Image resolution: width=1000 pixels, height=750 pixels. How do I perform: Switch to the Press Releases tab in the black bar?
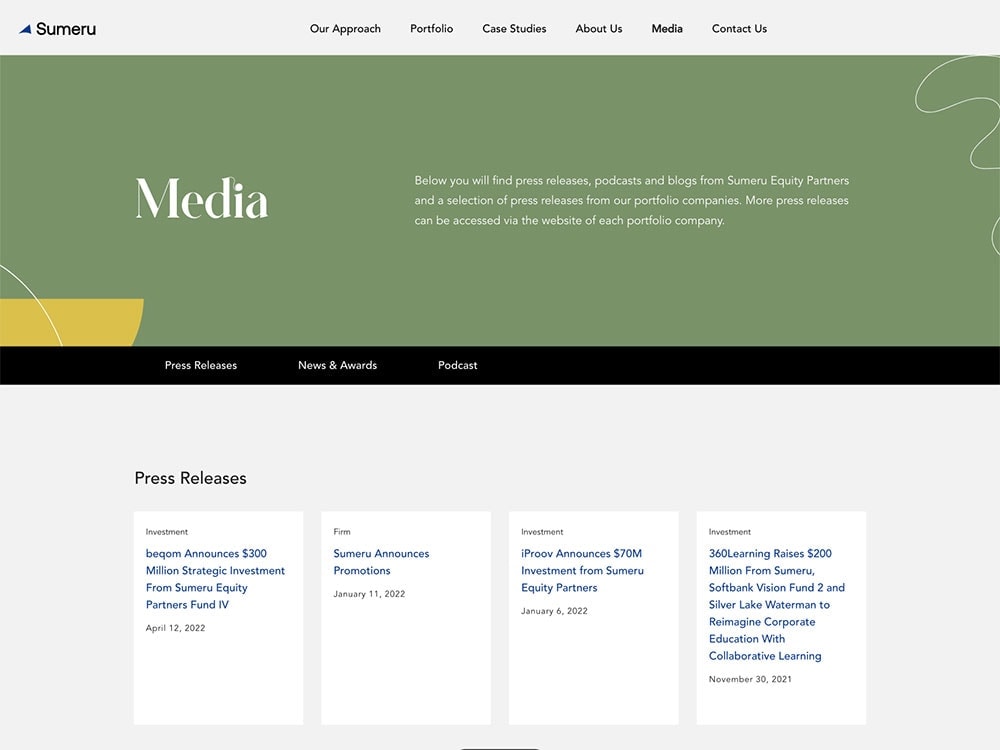201,365
